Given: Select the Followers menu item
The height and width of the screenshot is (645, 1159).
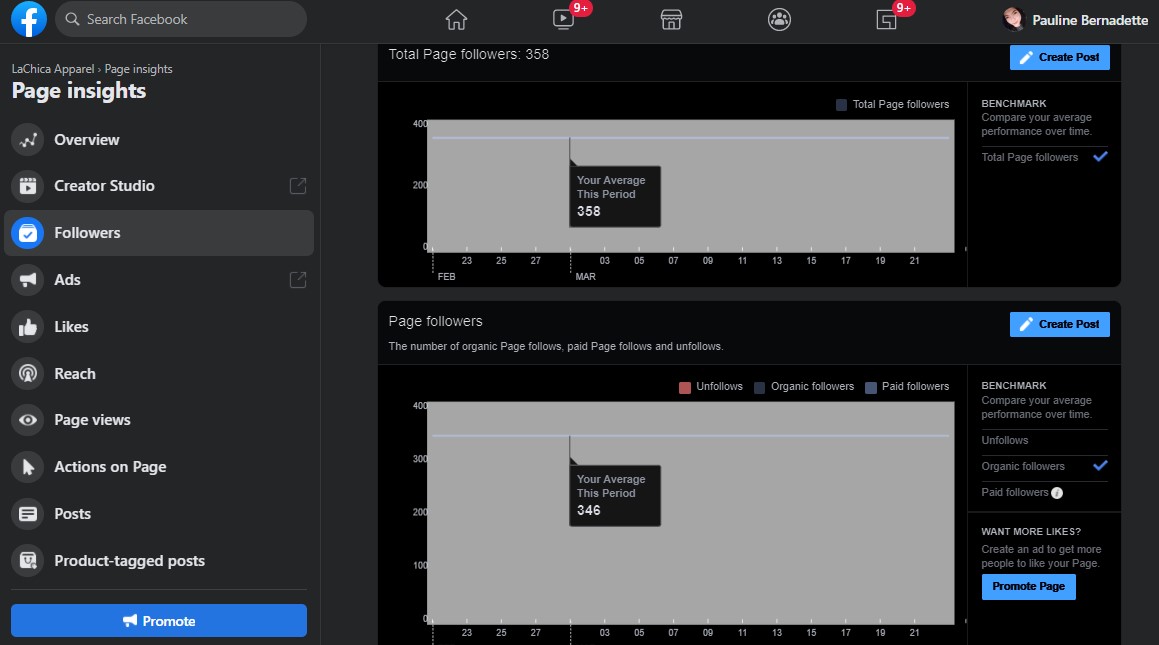Looking at the screenshot, I should point(159,233).
